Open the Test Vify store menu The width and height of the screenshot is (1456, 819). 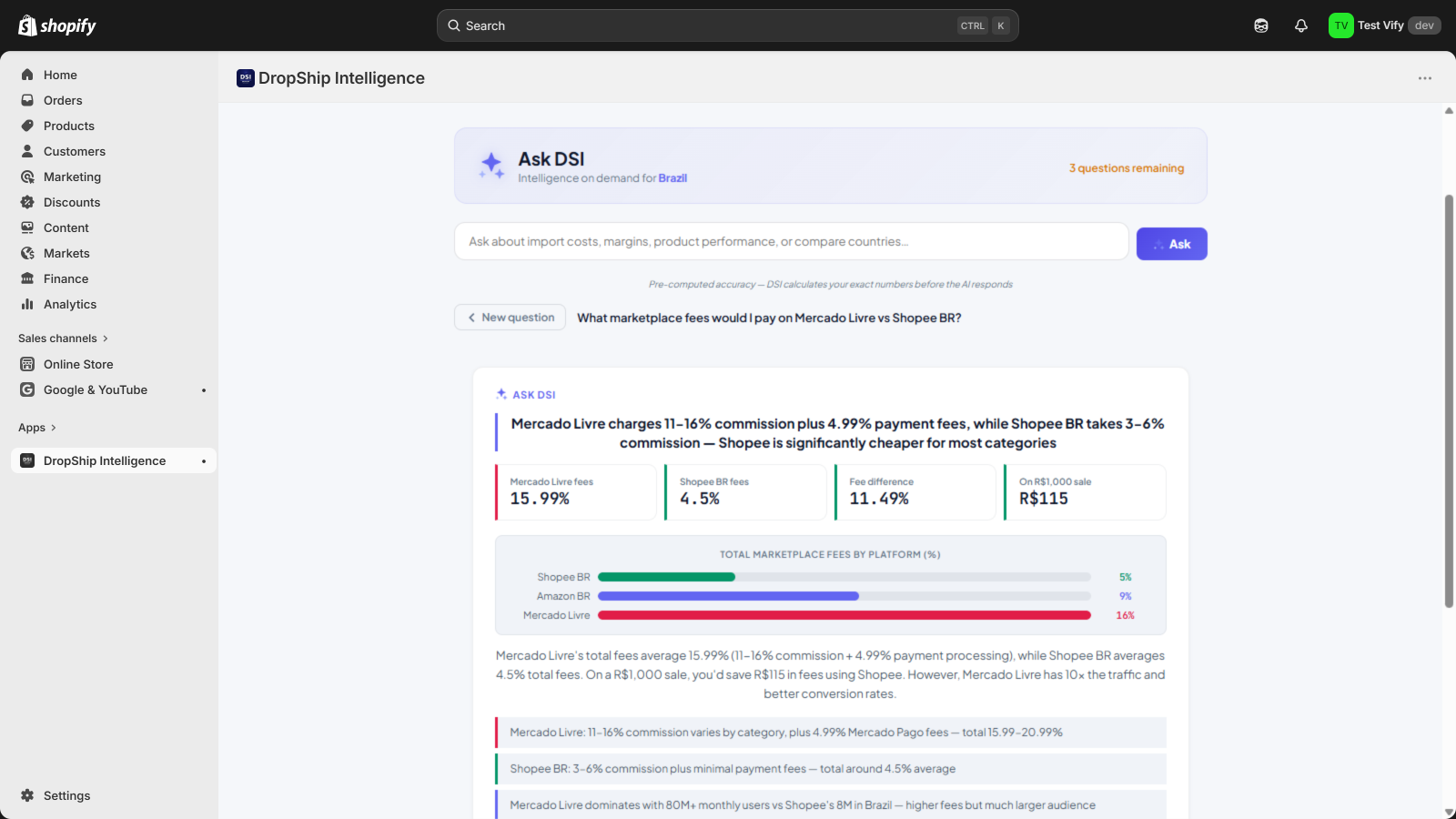[1384, 25]
